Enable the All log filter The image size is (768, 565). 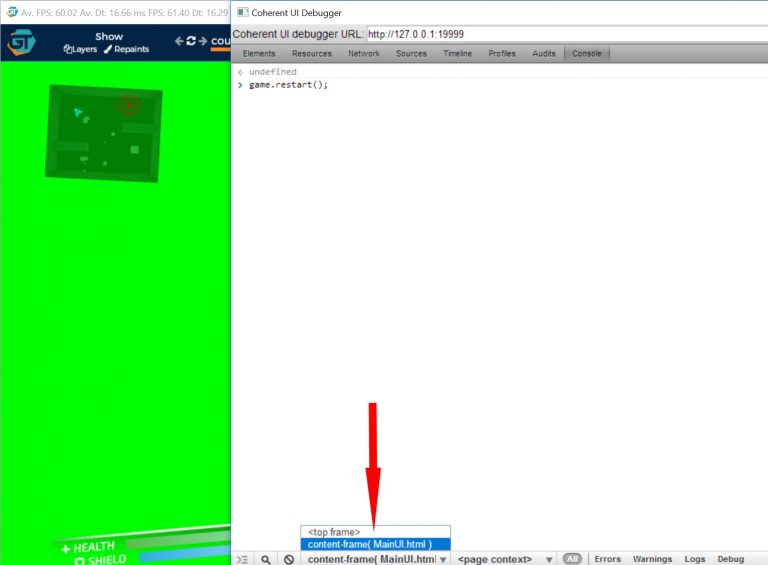[x=572, y=559]
